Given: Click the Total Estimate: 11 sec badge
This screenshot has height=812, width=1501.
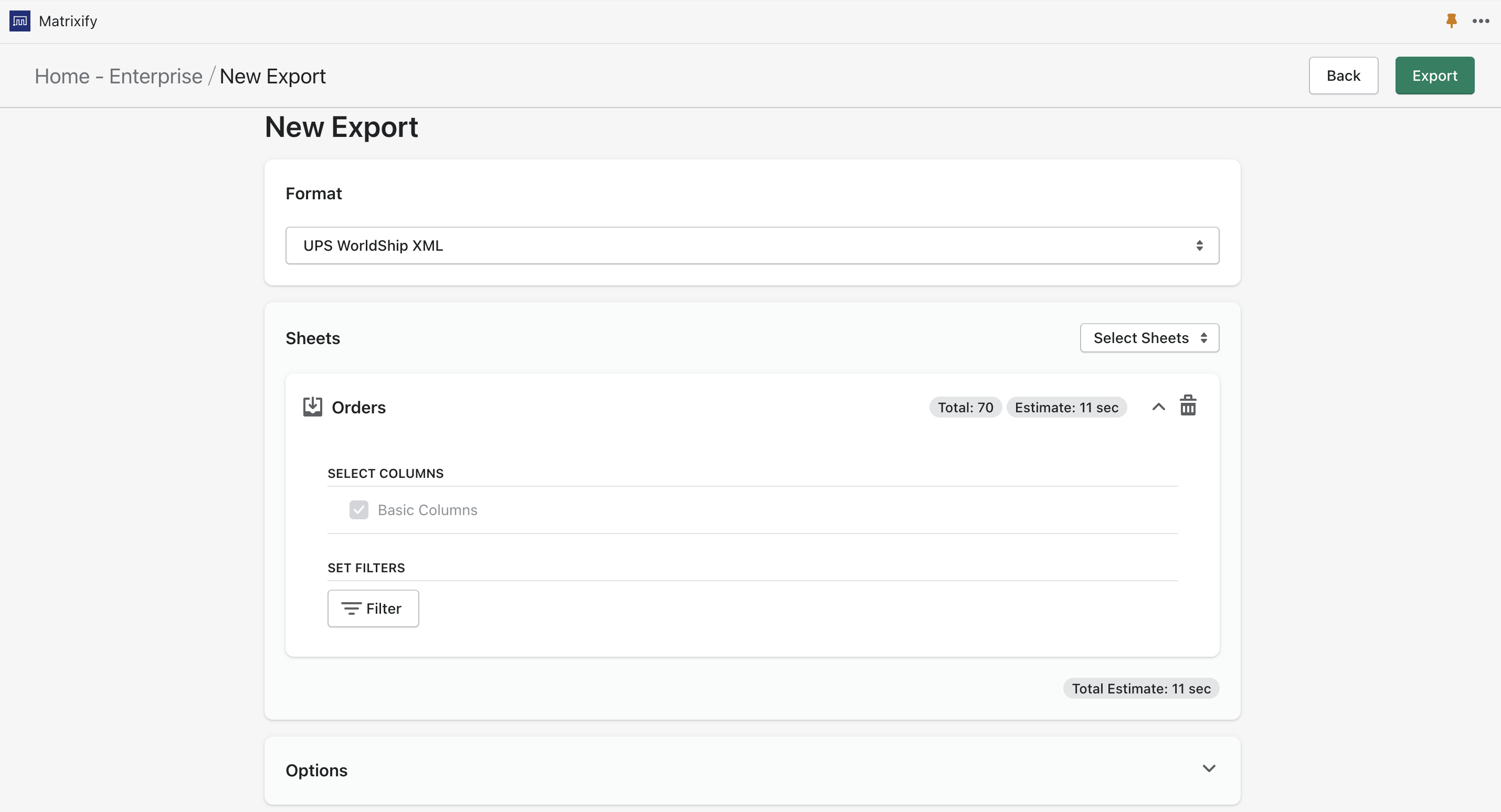Looking at the screenshot, I should pyautogui.click(x=1140, y=688).
